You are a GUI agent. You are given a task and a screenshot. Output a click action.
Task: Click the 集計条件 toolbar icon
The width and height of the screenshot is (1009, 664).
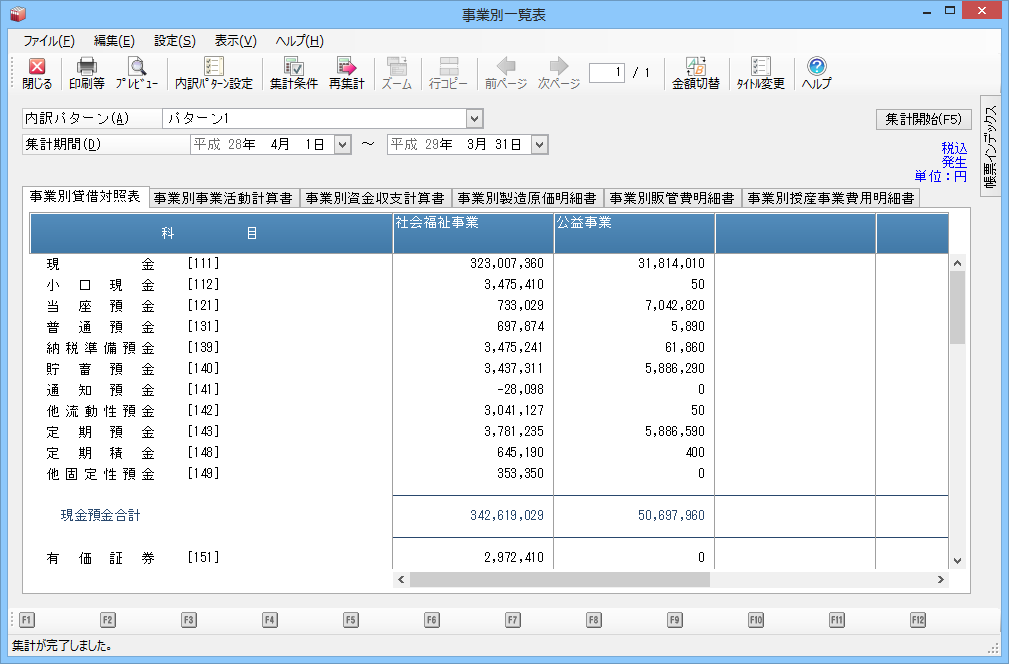click(293, 67)
